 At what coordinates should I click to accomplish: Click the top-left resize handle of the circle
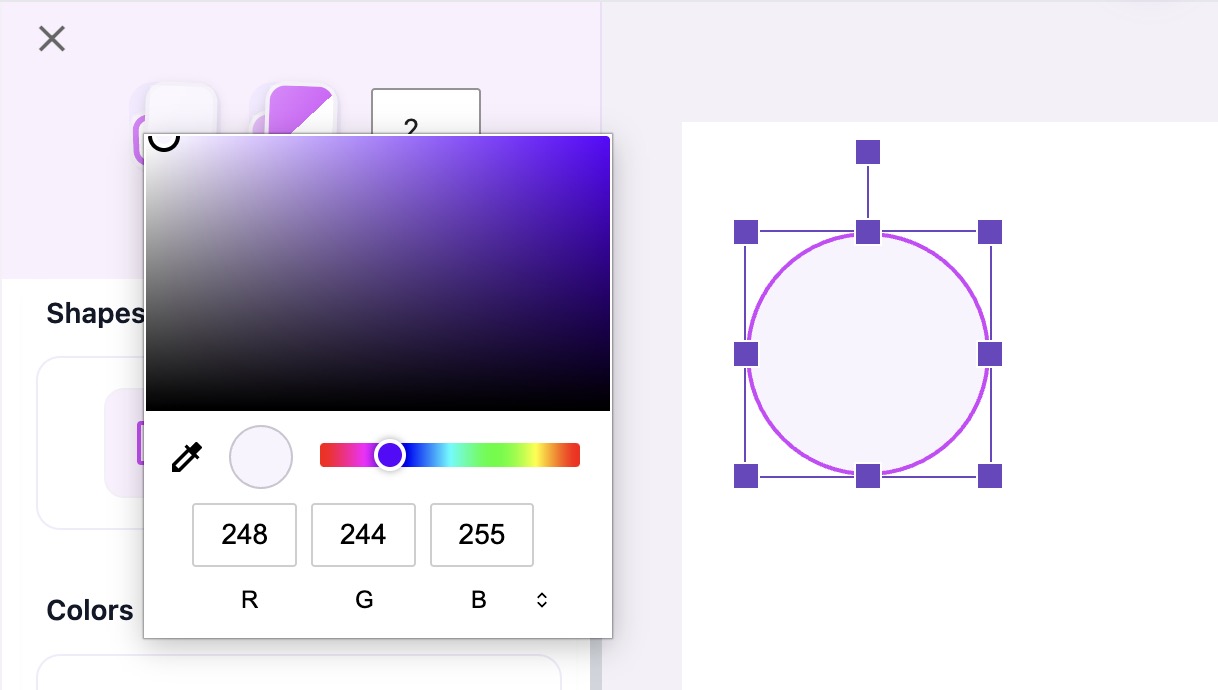click(x=746, y=232)
